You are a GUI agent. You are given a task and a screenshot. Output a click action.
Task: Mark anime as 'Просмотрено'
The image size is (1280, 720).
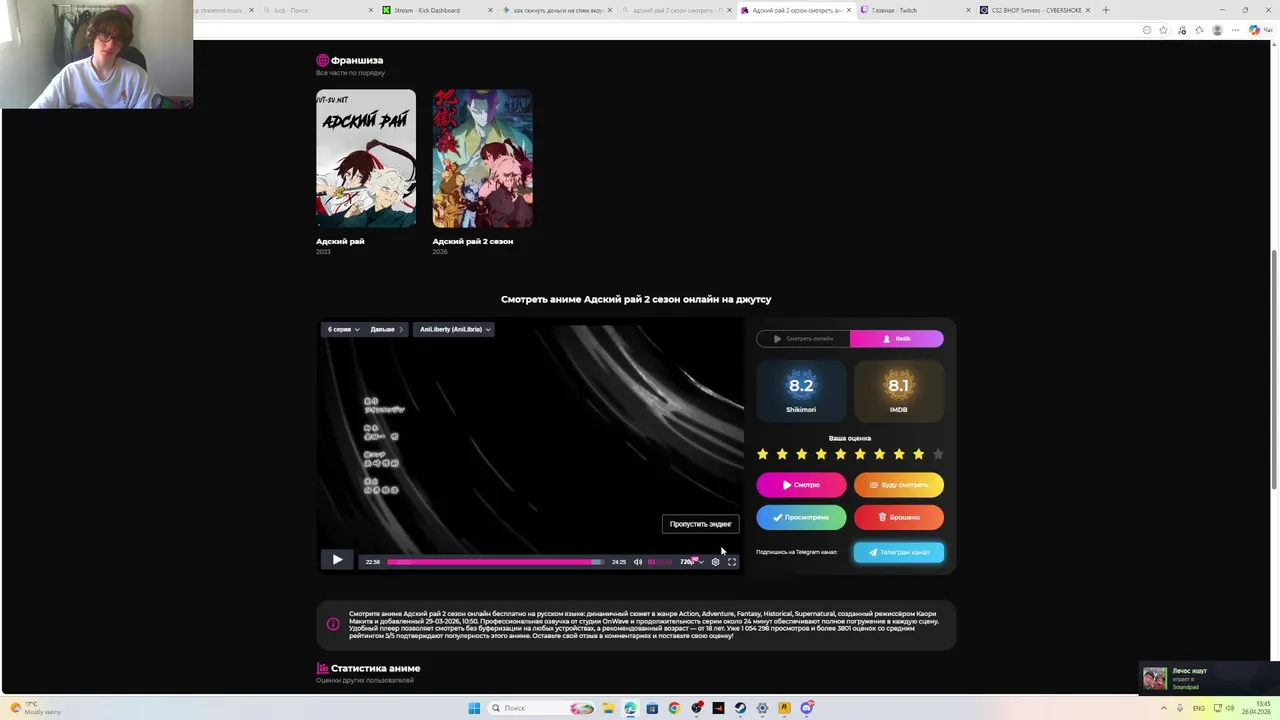[x=801, y=517]
